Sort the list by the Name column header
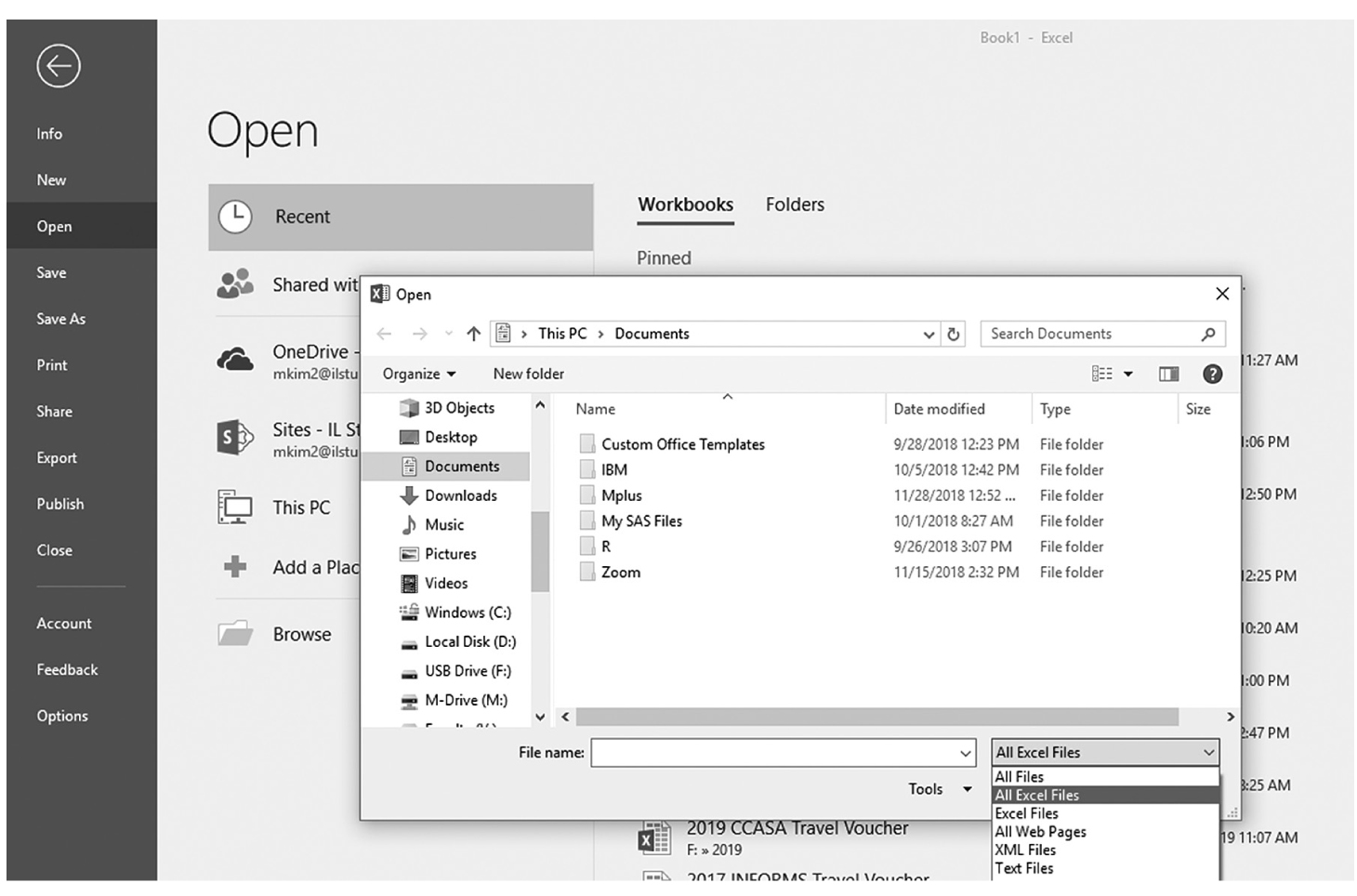Screen dimensions: 1357x896 click(x=596, y=409)
